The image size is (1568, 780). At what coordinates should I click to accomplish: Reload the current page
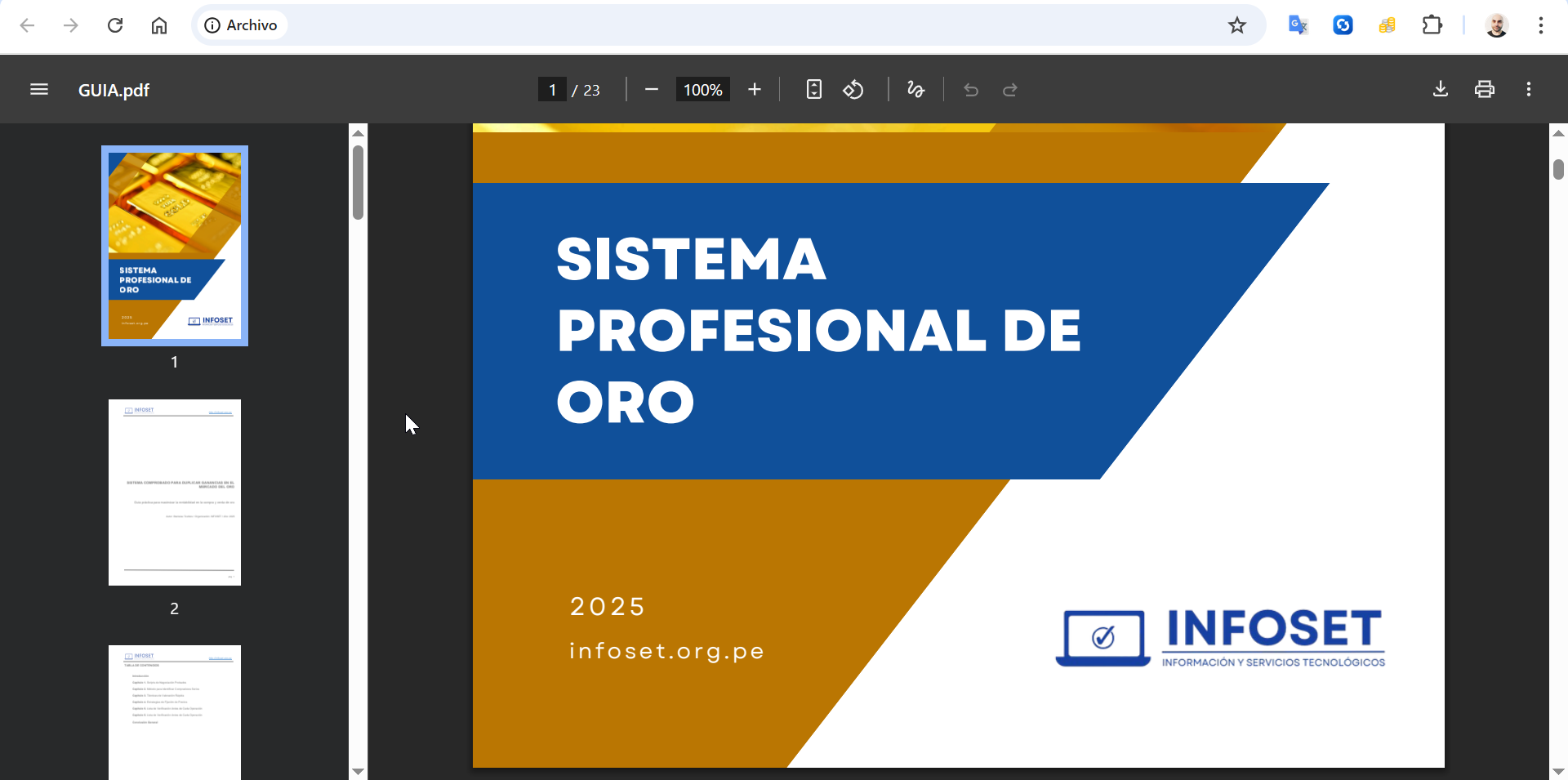115,25
